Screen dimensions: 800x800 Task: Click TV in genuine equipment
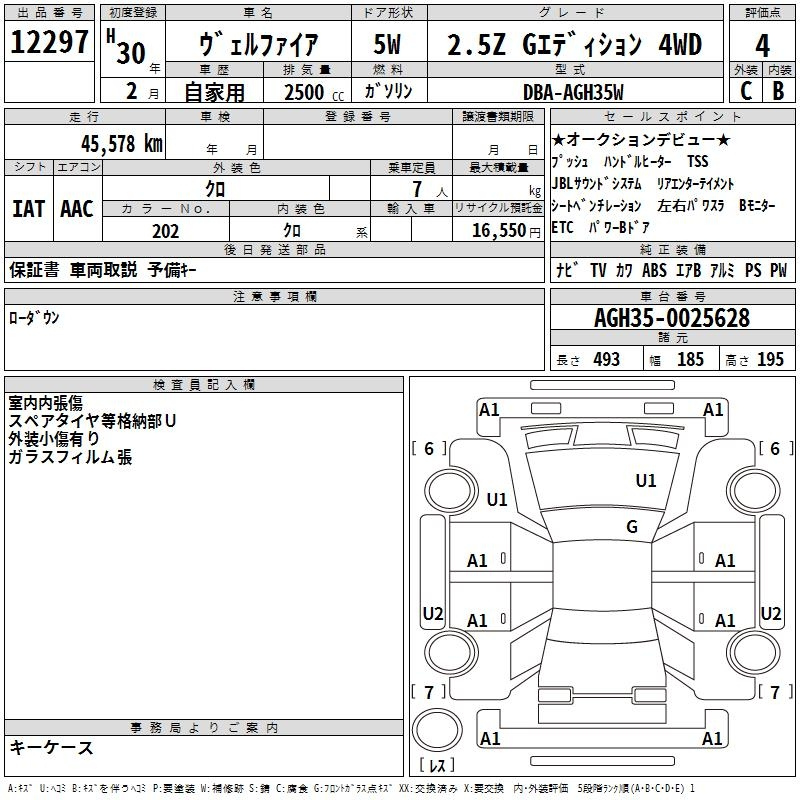[x=598, y=270]
